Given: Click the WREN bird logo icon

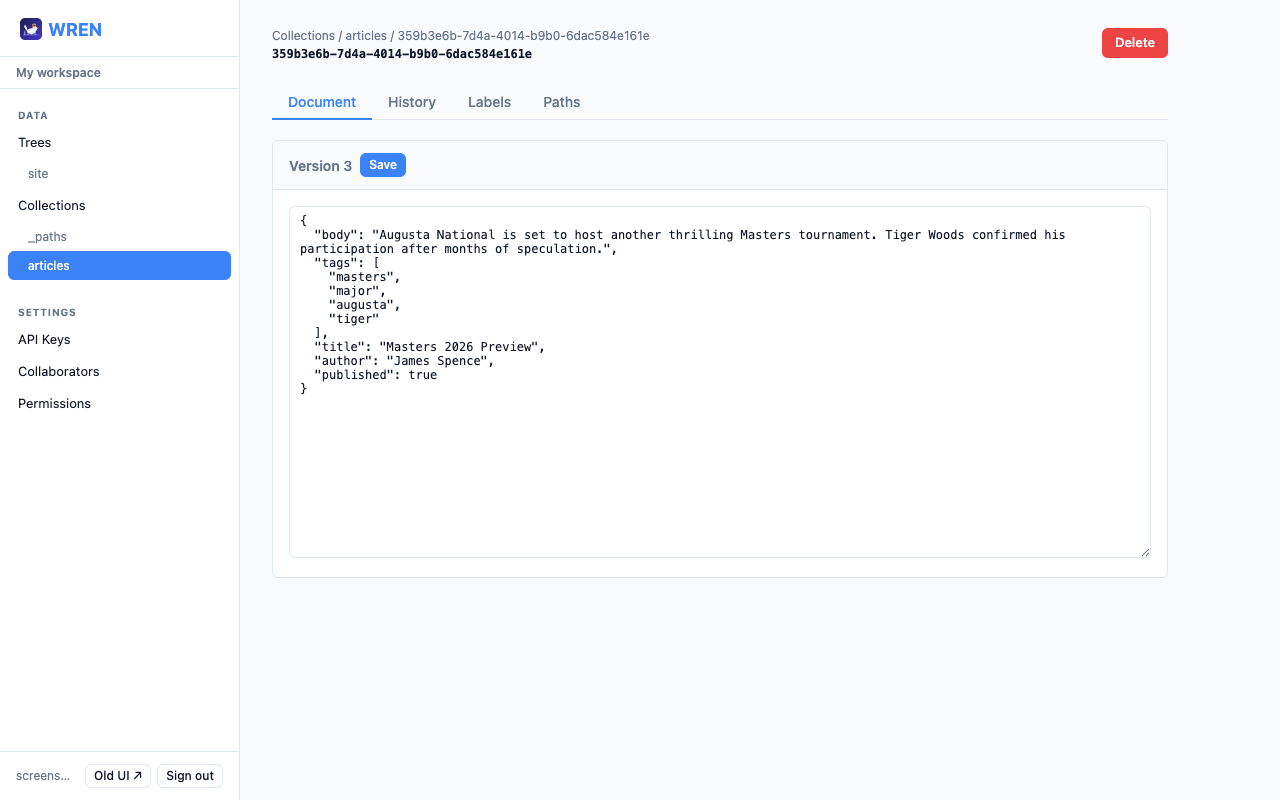Looking at the screenshot, I should tap(30, 29).
